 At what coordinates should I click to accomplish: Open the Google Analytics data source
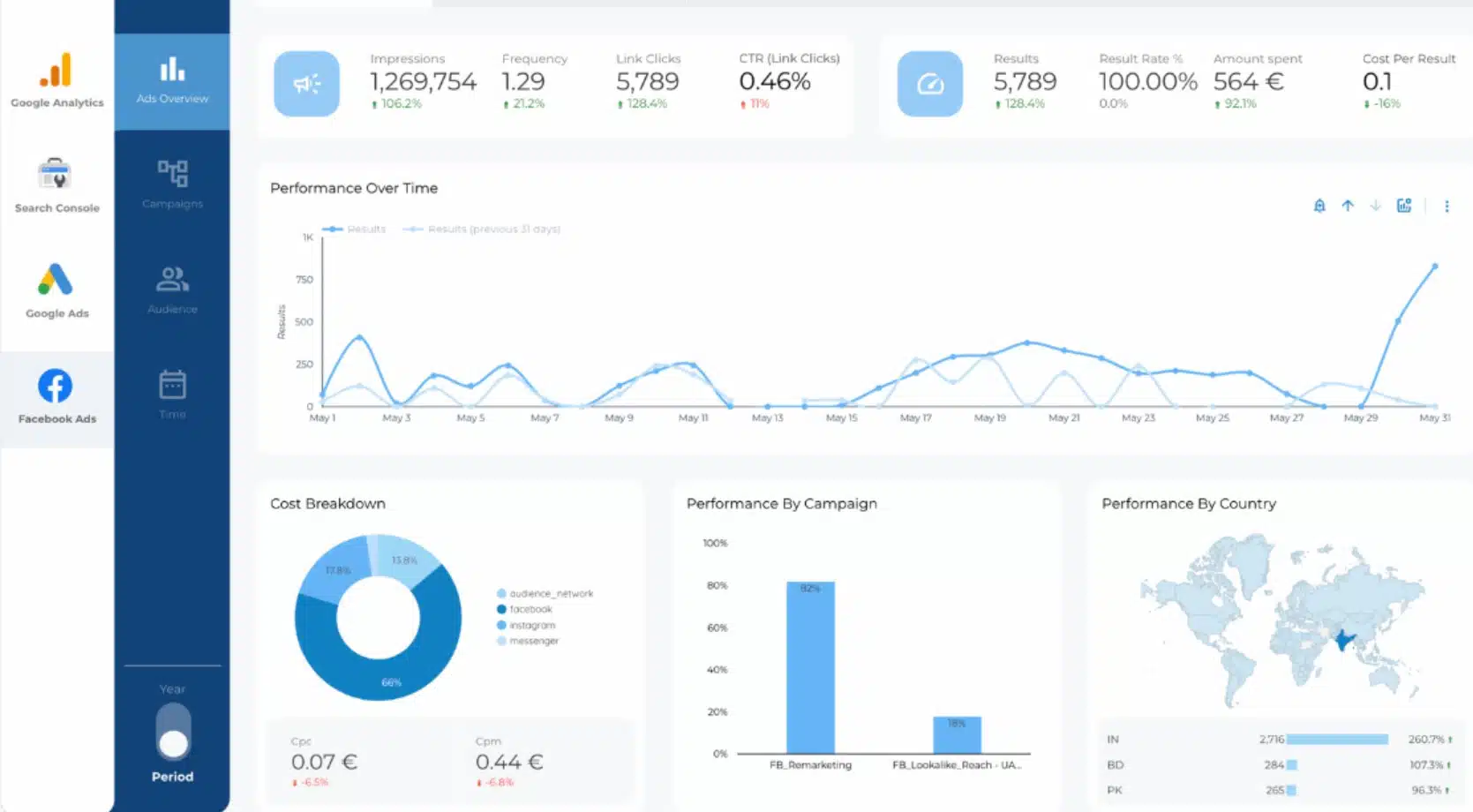[x=56, y=79]
